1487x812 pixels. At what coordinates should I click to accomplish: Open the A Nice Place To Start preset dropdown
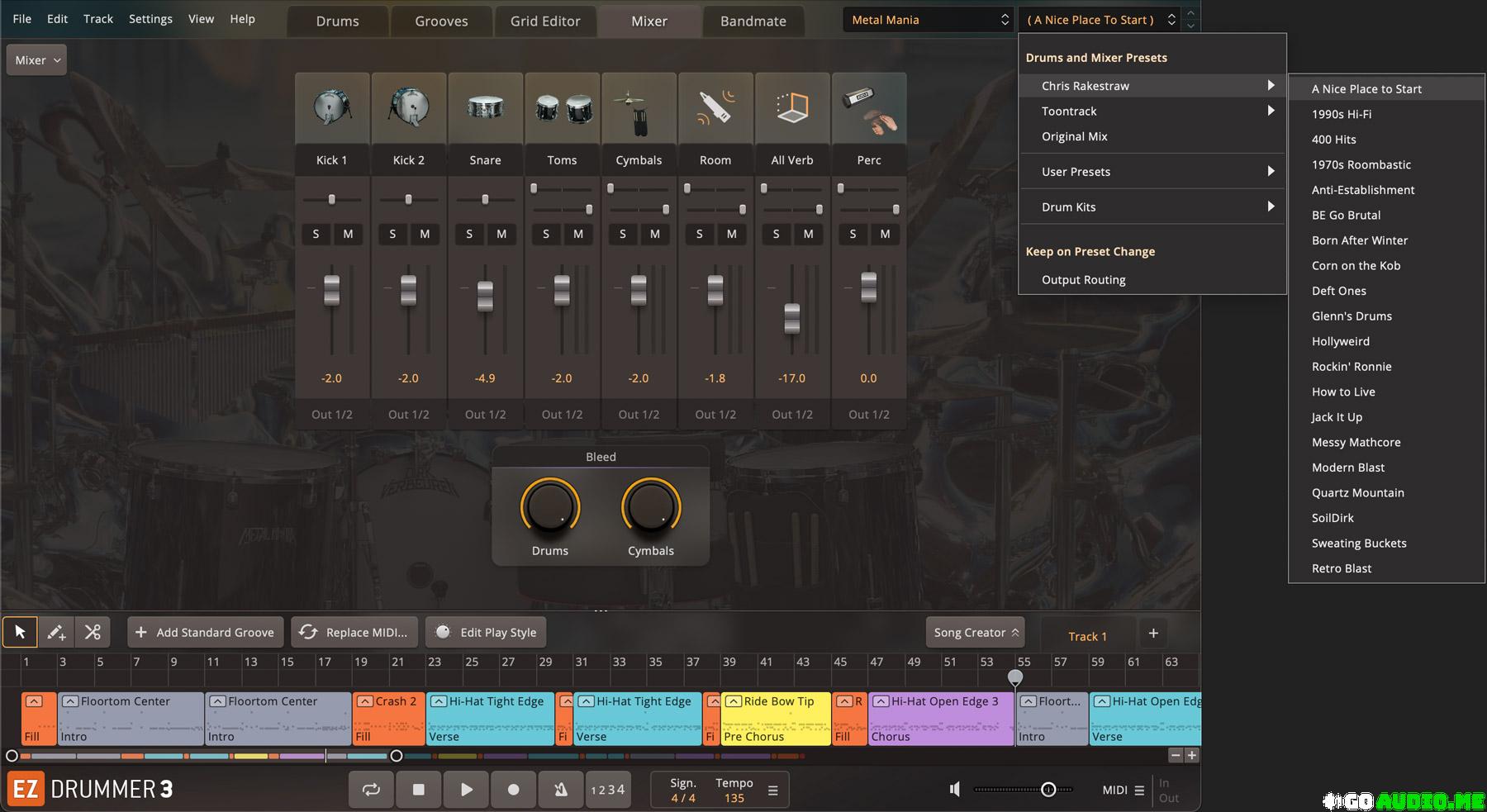pyautogui.click(x=1100, y=20)
